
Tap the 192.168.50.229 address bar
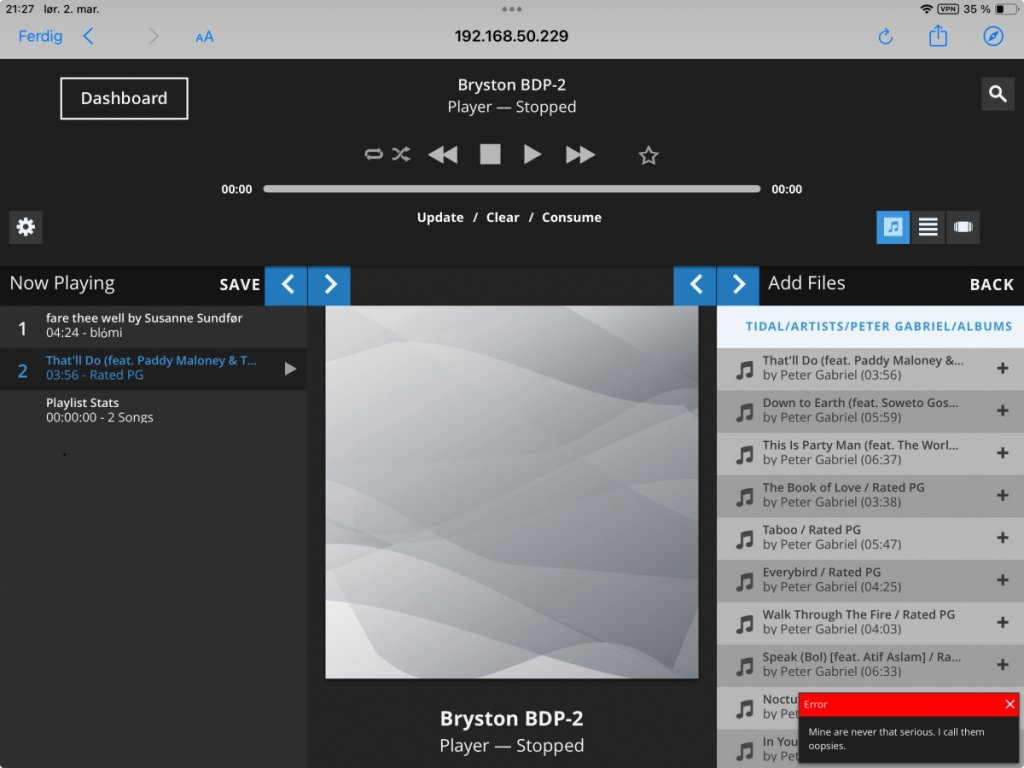click(511, 36)
